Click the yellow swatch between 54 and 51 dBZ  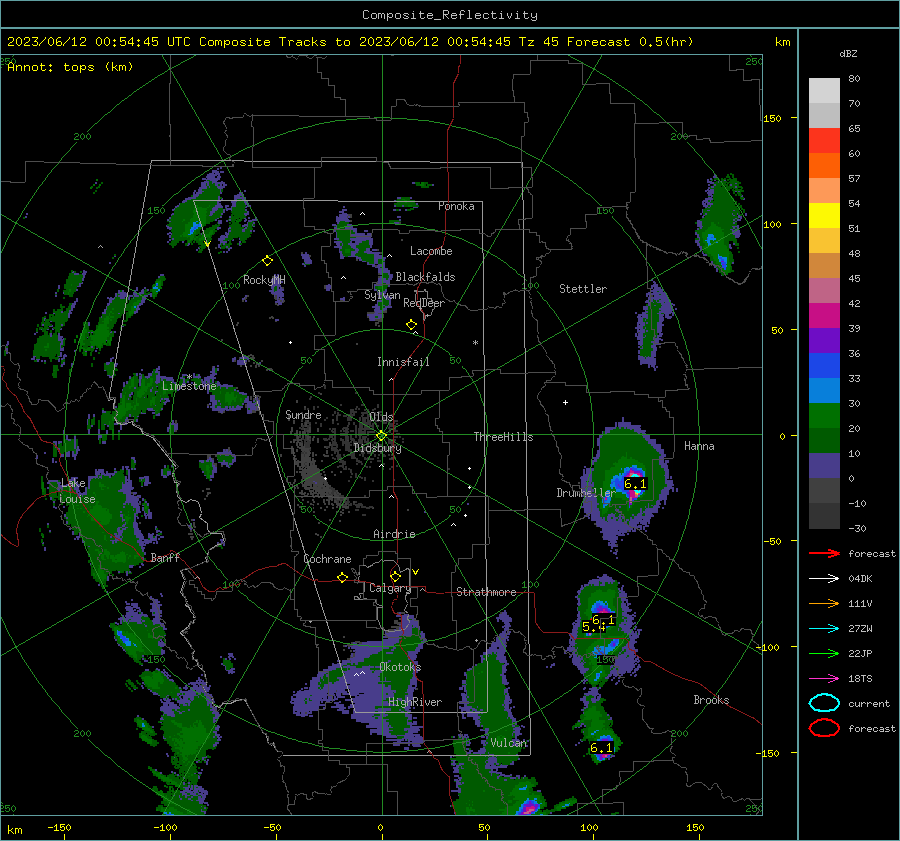(824, 216)
